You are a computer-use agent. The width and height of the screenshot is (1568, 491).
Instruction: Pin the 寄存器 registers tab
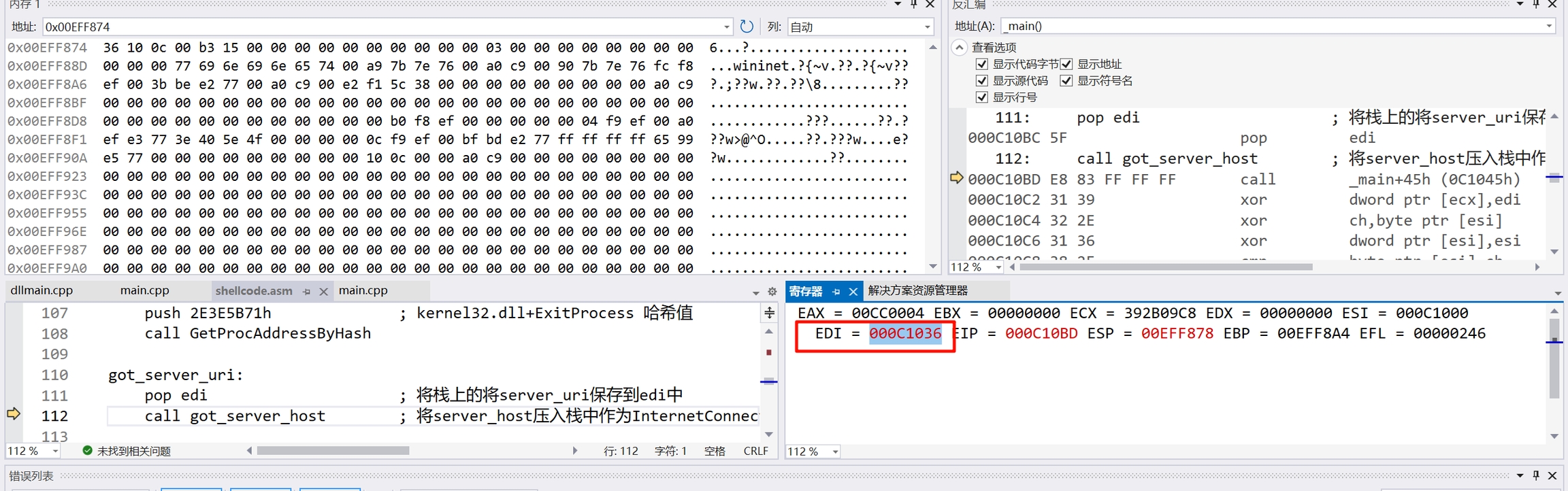click(836, 292)
